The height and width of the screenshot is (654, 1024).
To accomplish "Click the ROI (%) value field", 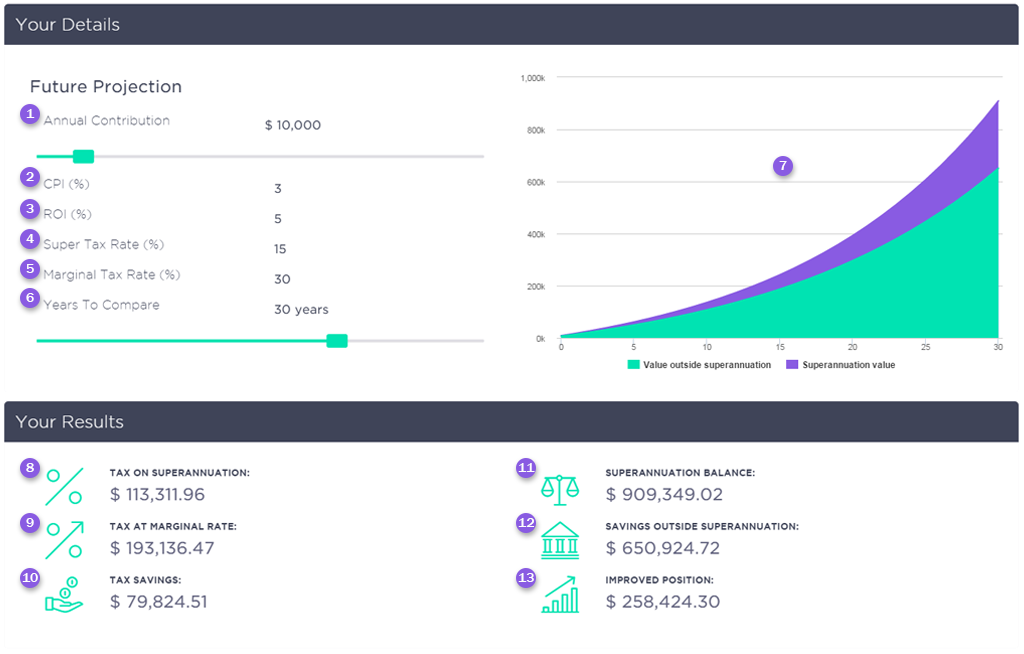I will click(x=278, y=219).
